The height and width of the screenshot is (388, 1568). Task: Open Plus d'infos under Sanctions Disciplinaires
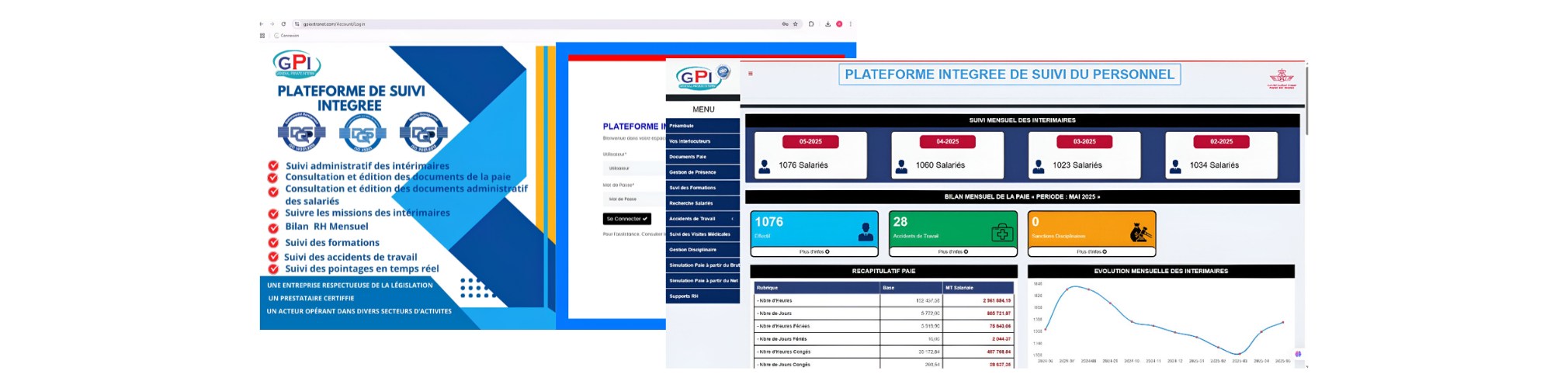tap(1091, 252)
